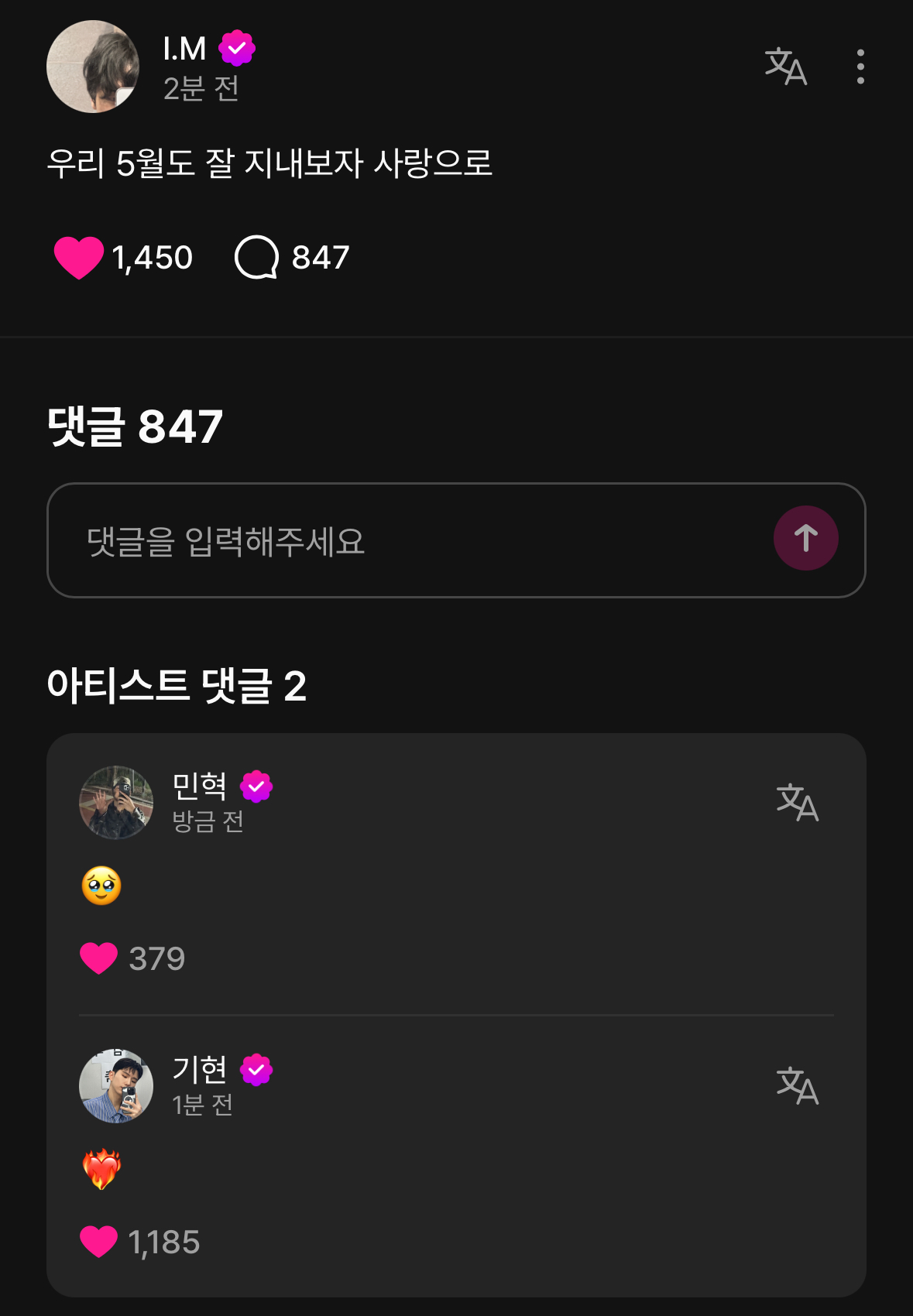This screenshot has height=1316, width=913.
Task: Tap the 기현 username
Action: click(199, 1070)
